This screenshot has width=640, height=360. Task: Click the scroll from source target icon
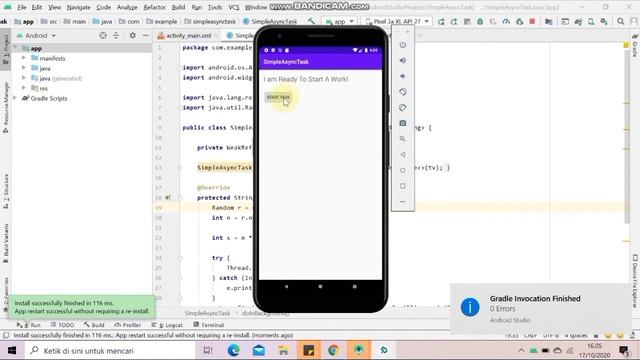click(103, 36)
